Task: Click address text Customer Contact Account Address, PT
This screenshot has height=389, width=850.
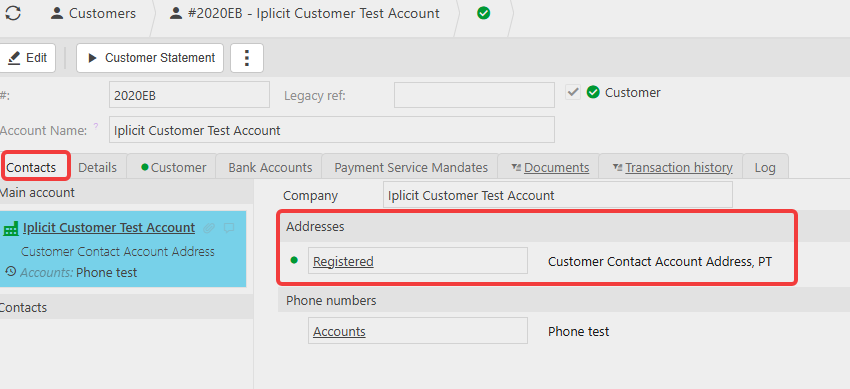Action: point(660,262)
